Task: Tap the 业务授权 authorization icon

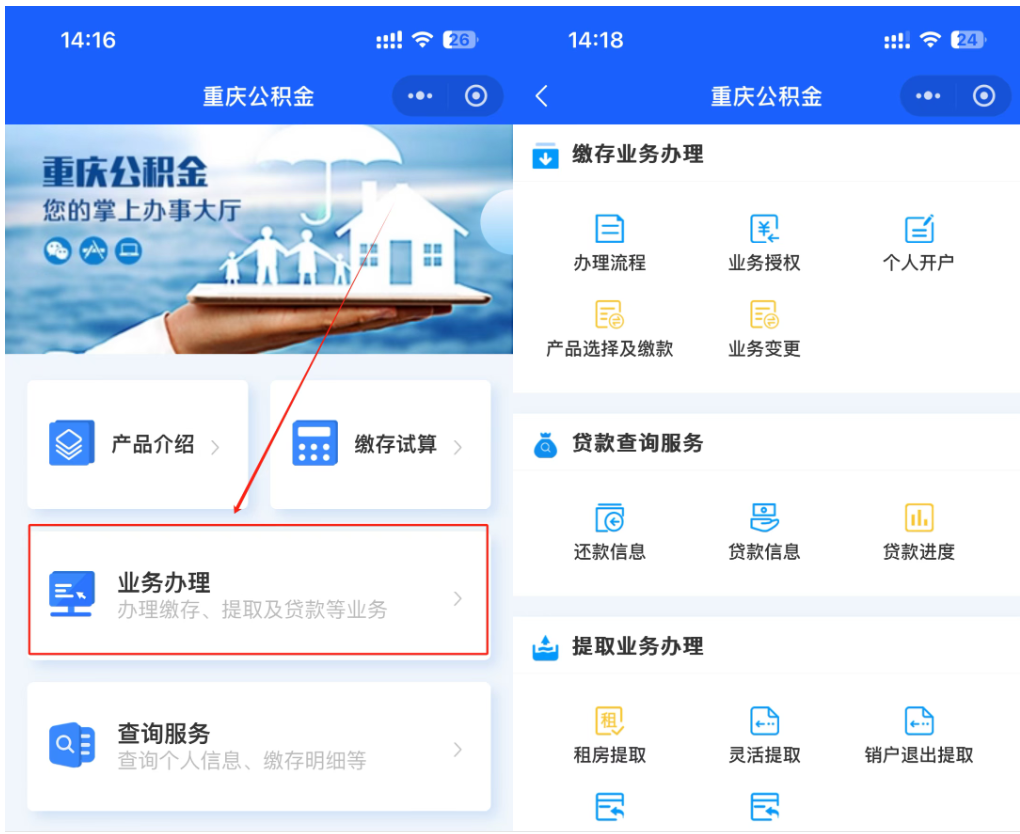Action: click(764, 230)
